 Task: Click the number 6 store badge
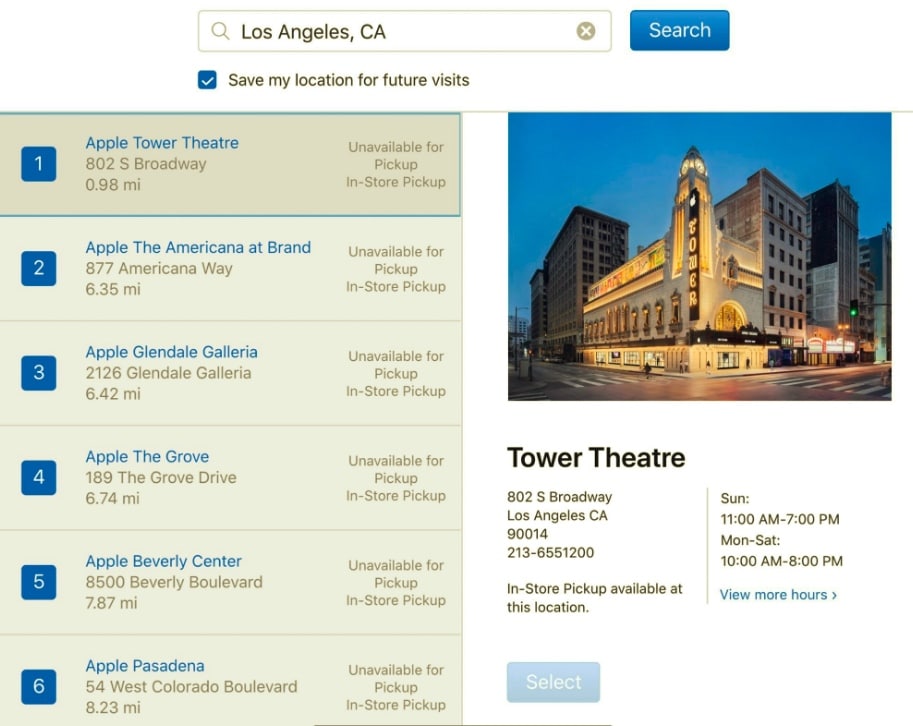tap(39, 686)
